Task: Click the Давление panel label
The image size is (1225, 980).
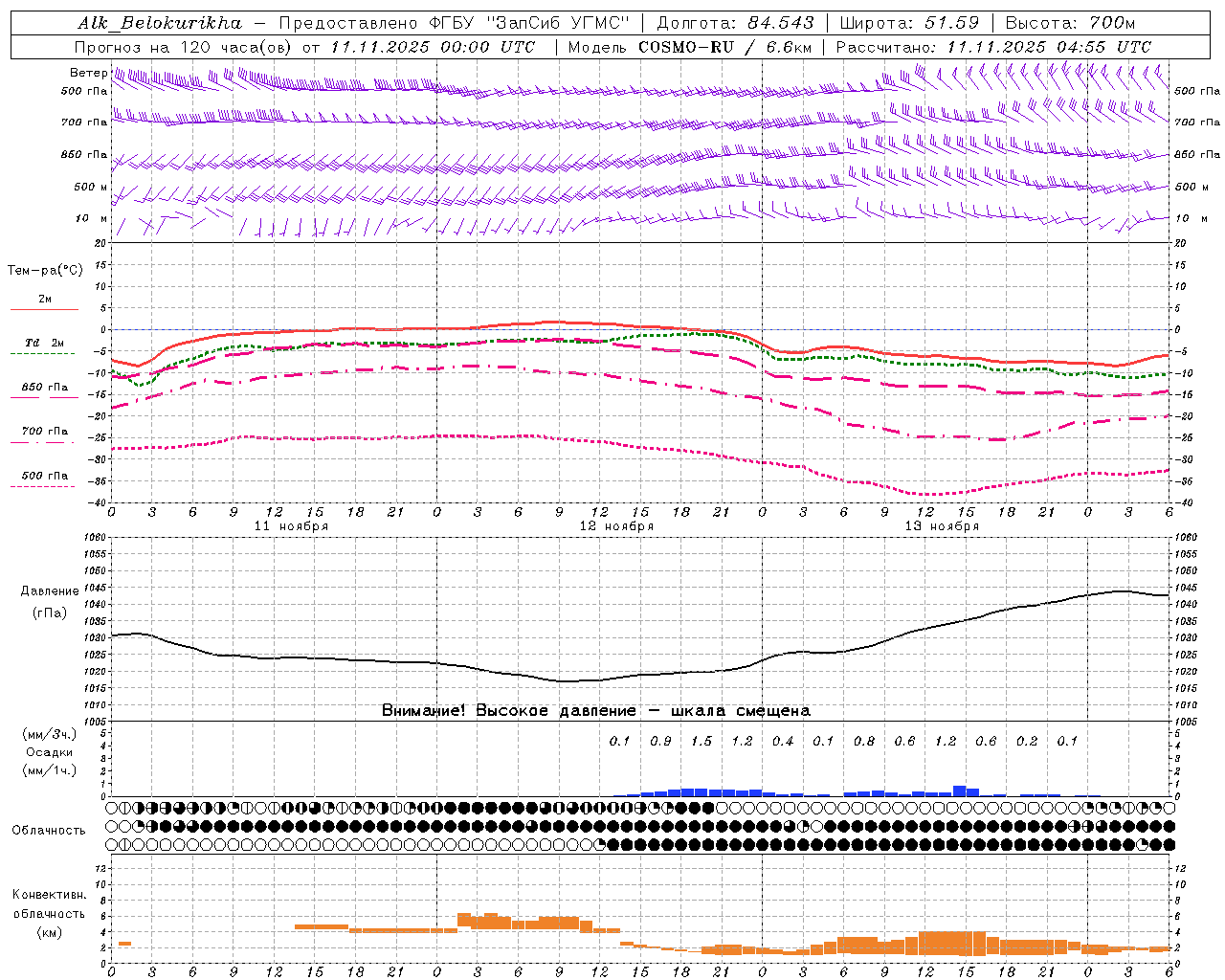Action: 50,591
